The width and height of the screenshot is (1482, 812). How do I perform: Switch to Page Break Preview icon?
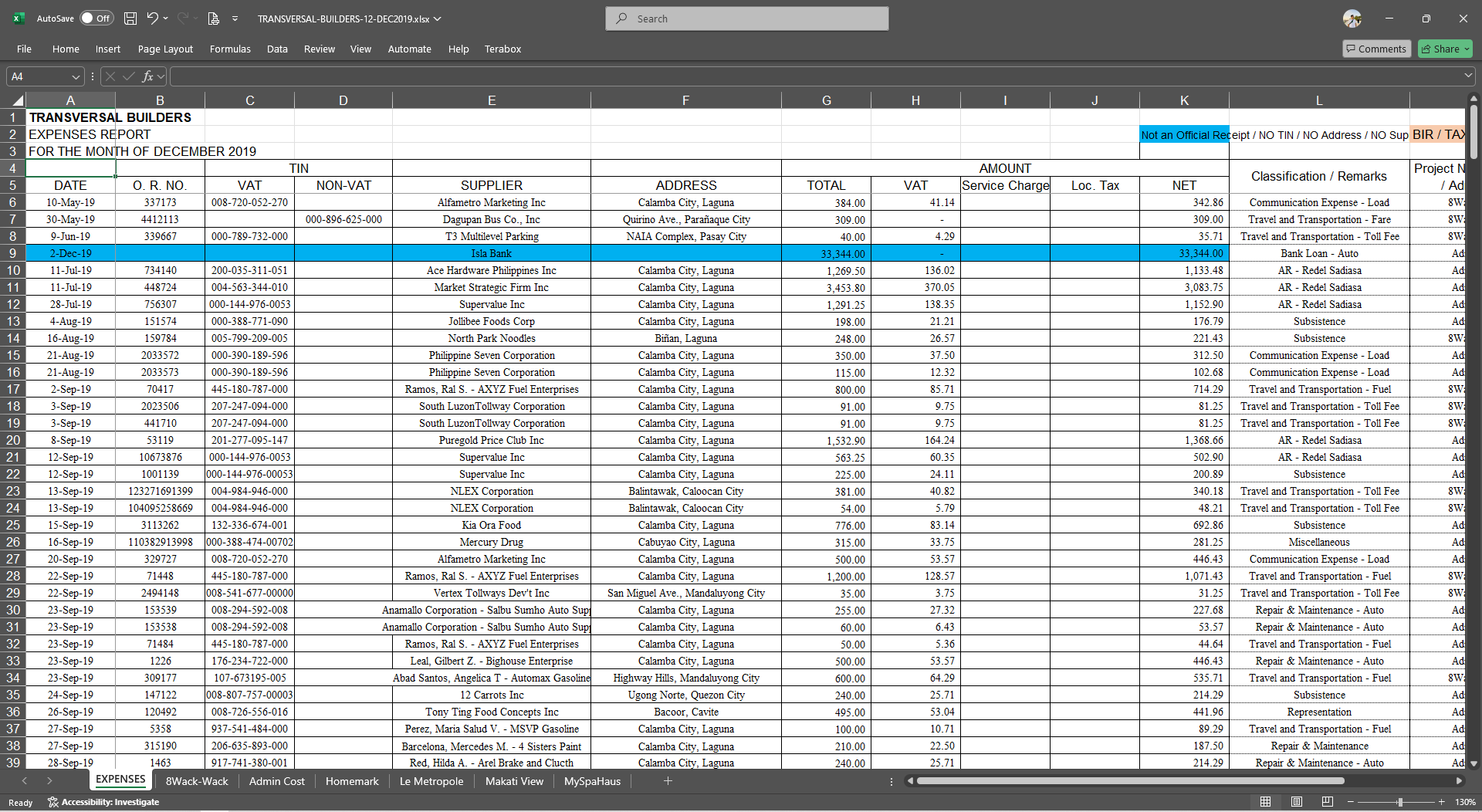tap(1327, 802)
